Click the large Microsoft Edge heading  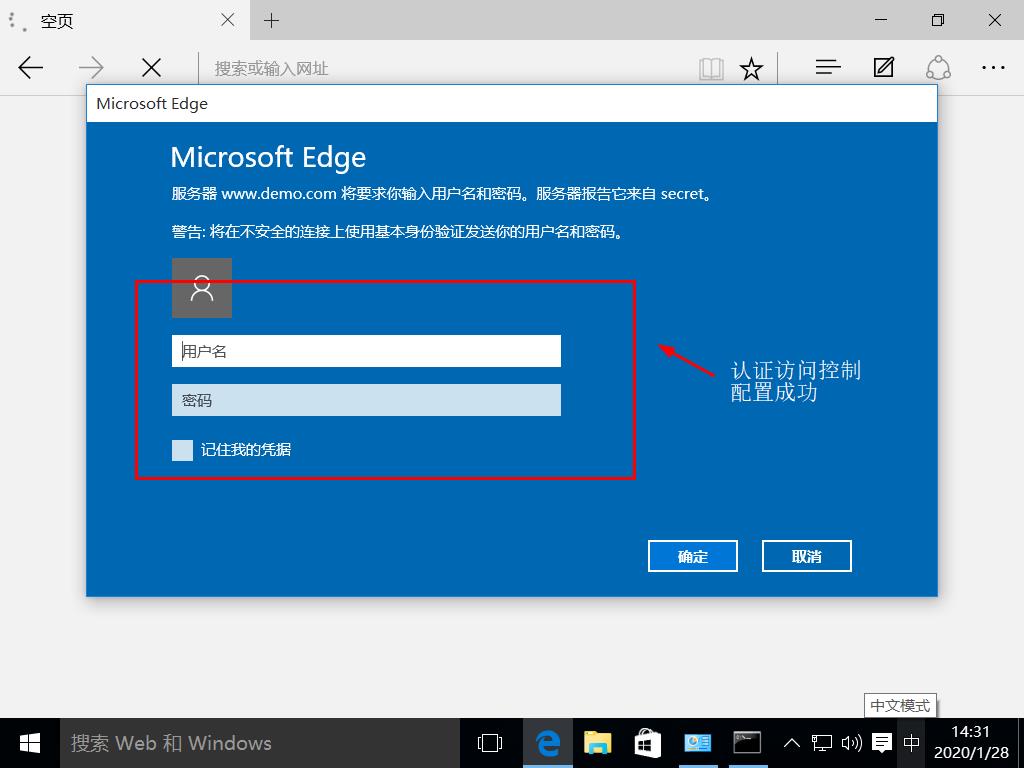[x=268, y=157]
